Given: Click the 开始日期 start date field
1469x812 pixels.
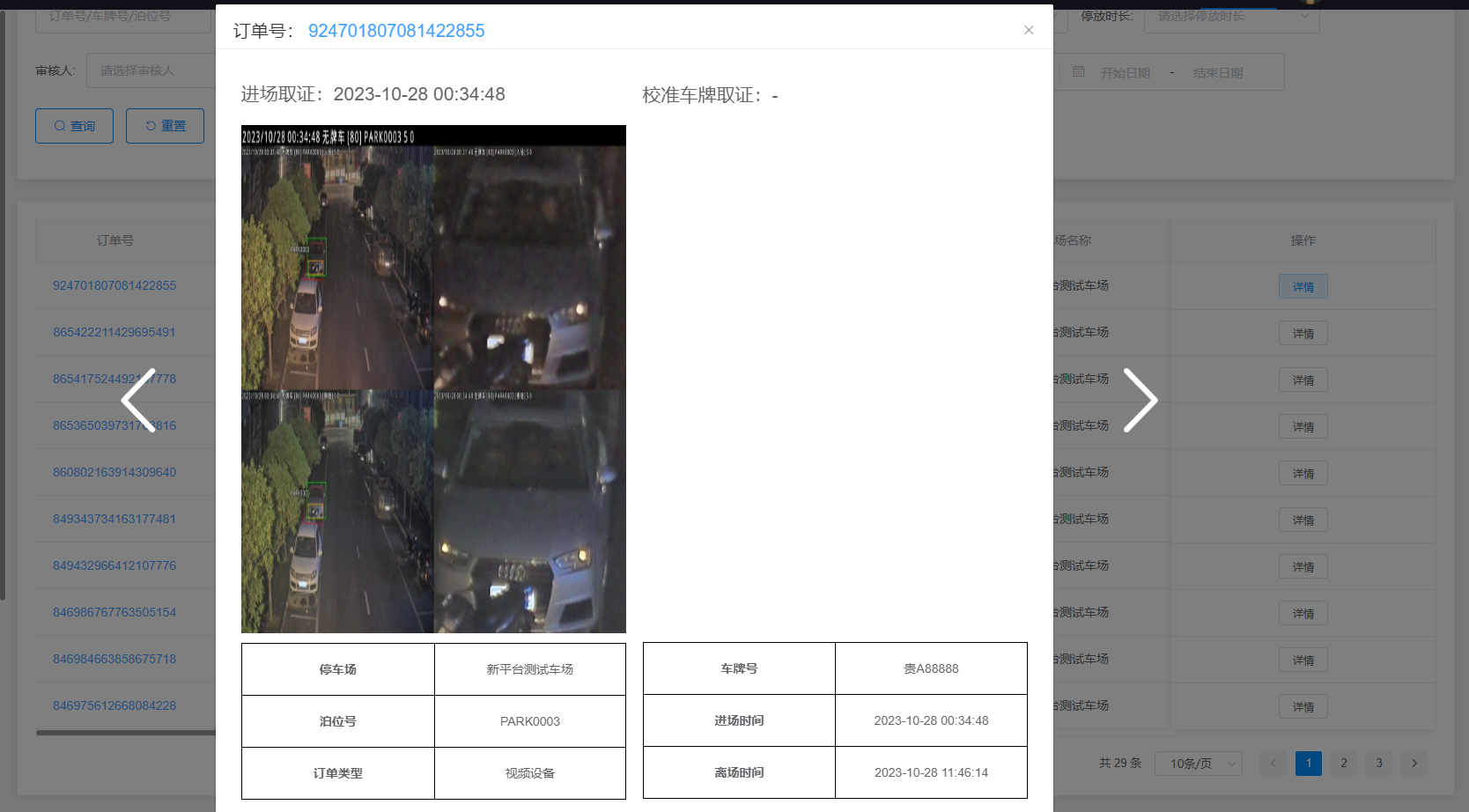Looking at the screenshot, I should [1125, 73].
